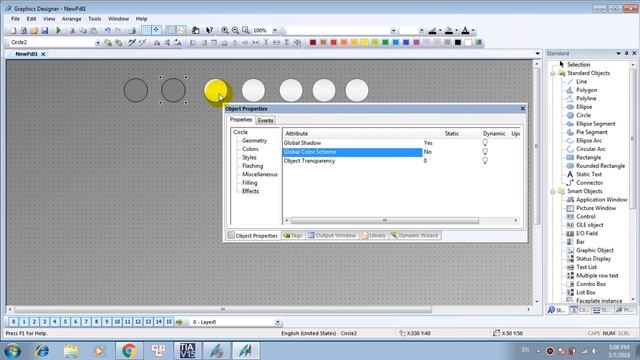Open TIA V15 from the taskbar
Screen dimensions: 640x360
[x=187, y=351]
